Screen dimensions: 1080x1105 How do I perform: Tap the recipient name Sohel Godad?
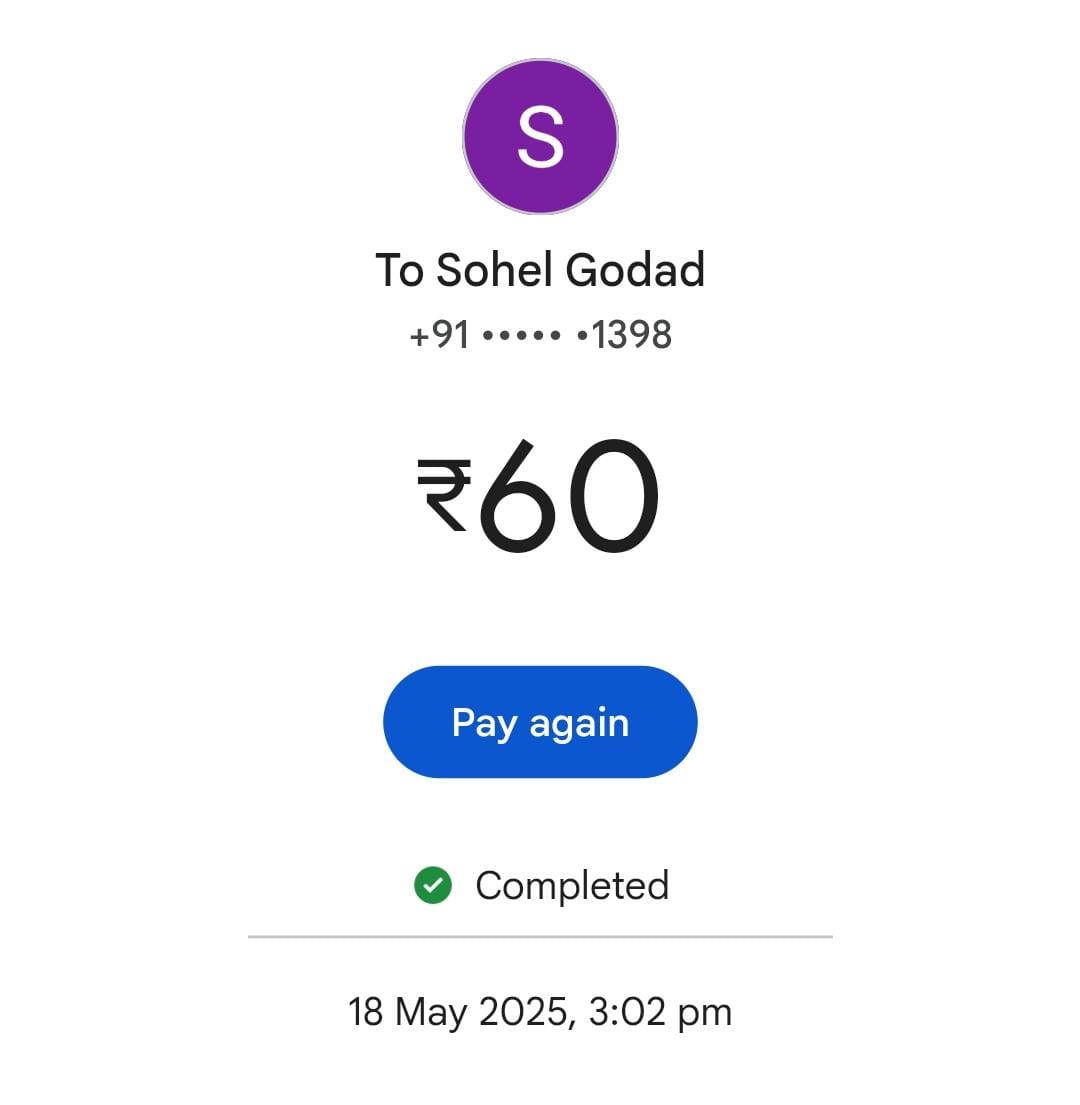pyautogui.click(x=571, y=270)
